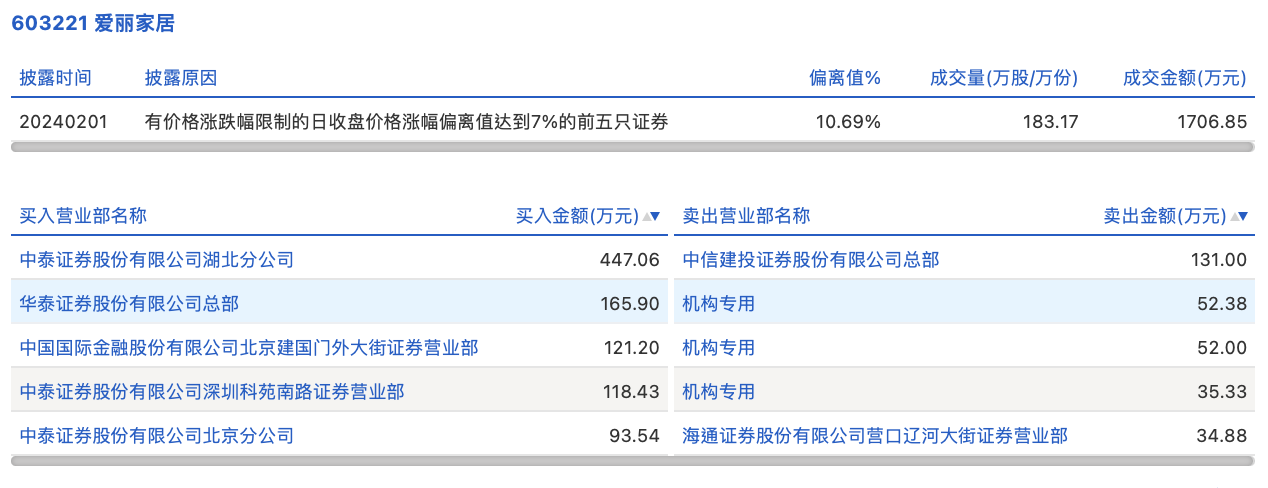Image resolution: width=1268 pixels, height=488 pixels.
Task: Click horizontal scrollbar under buyer table
Action: (x=339, y=460)
